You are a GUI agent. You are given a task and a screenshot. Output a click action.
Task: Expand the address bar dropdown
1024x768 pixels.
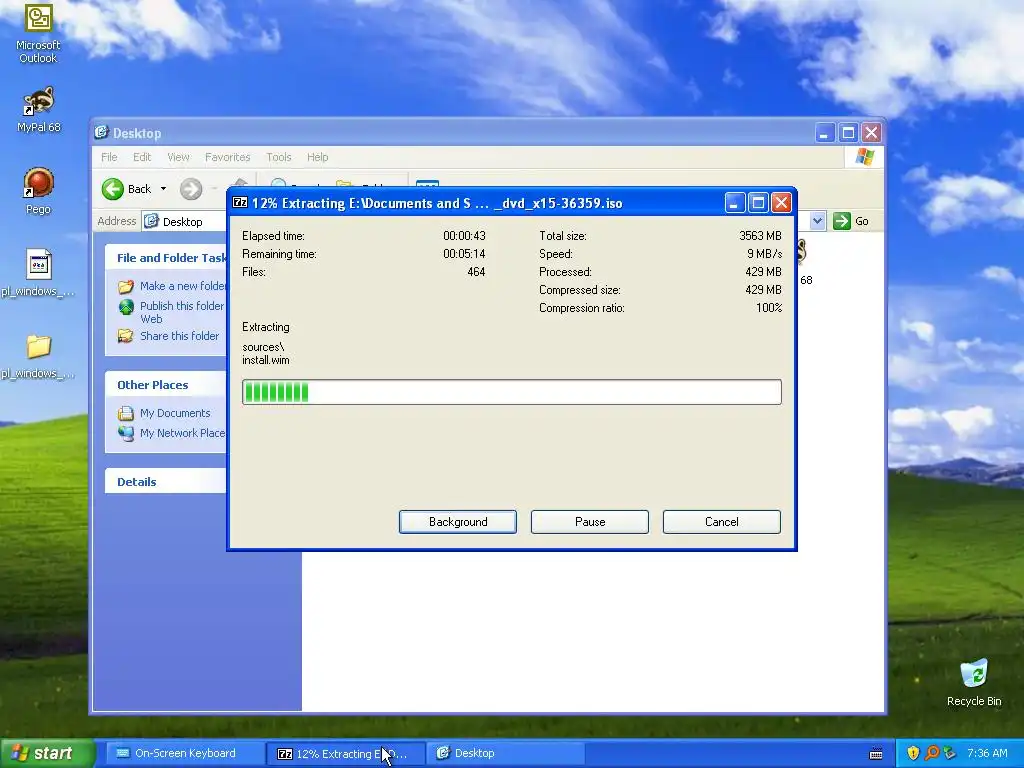[817, 221]
